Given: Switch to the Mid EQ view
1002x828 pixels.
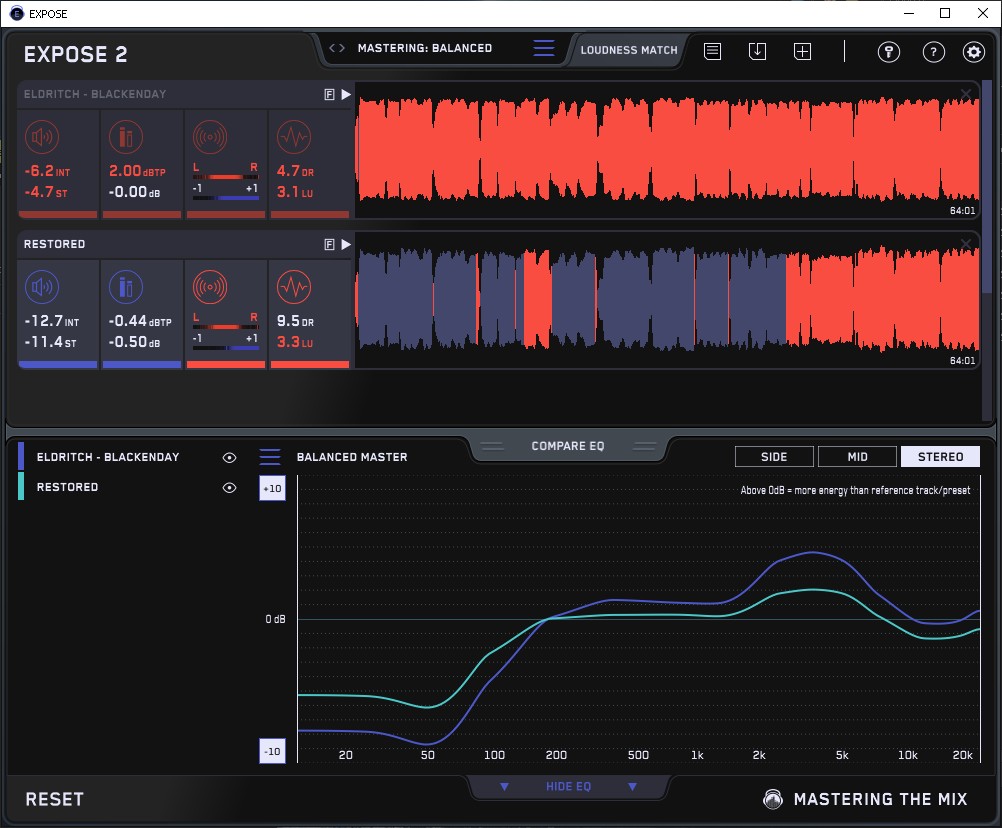Looking at the screenshot, I should point(857,457).
